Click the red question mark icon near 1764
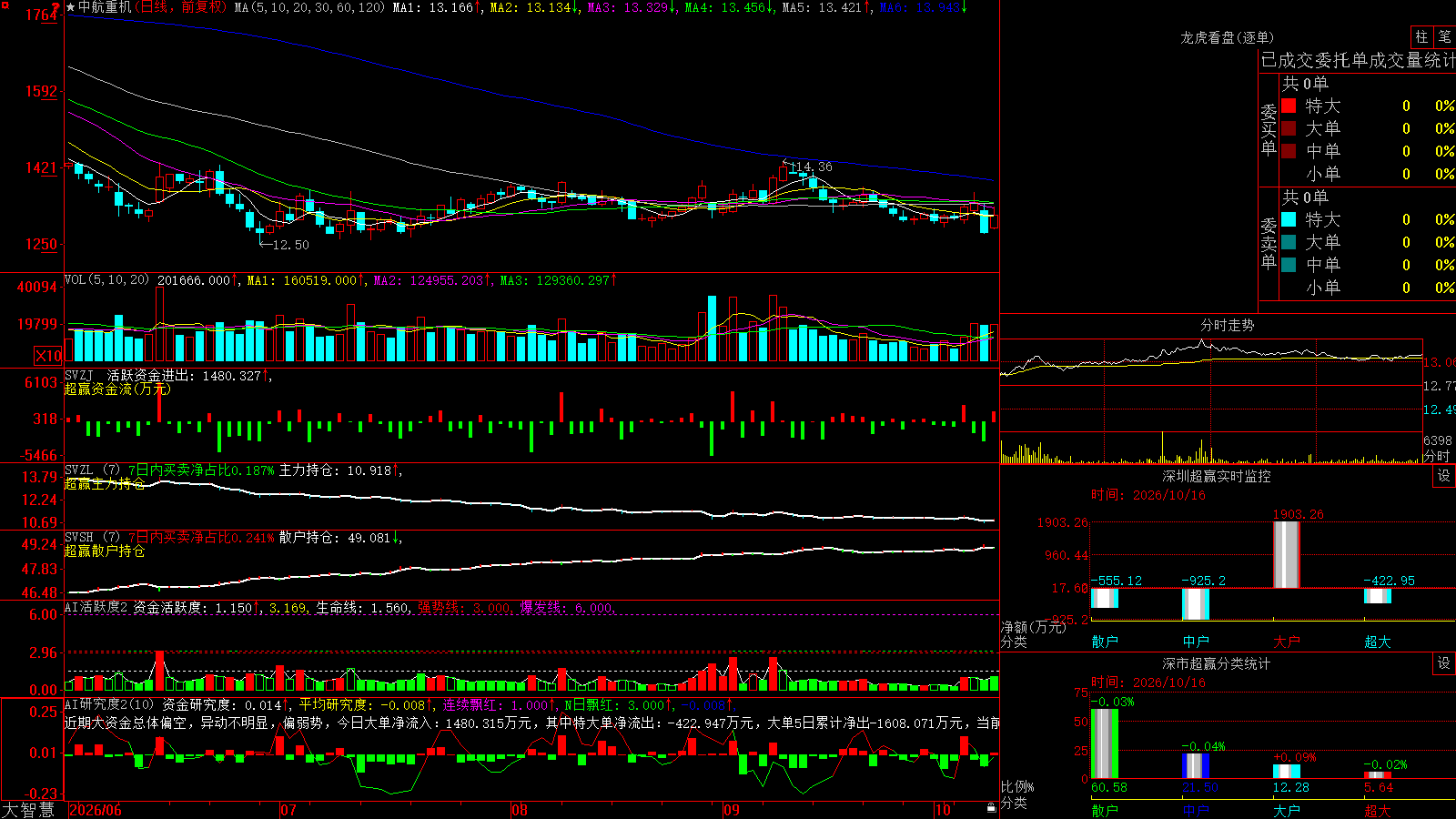The image size is (1456, 819). pyautogui.click(x=57, y=7)
